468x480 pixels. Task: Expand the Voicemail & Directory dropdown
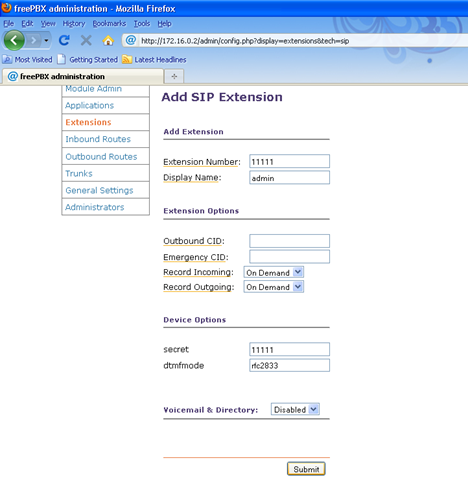295,409
